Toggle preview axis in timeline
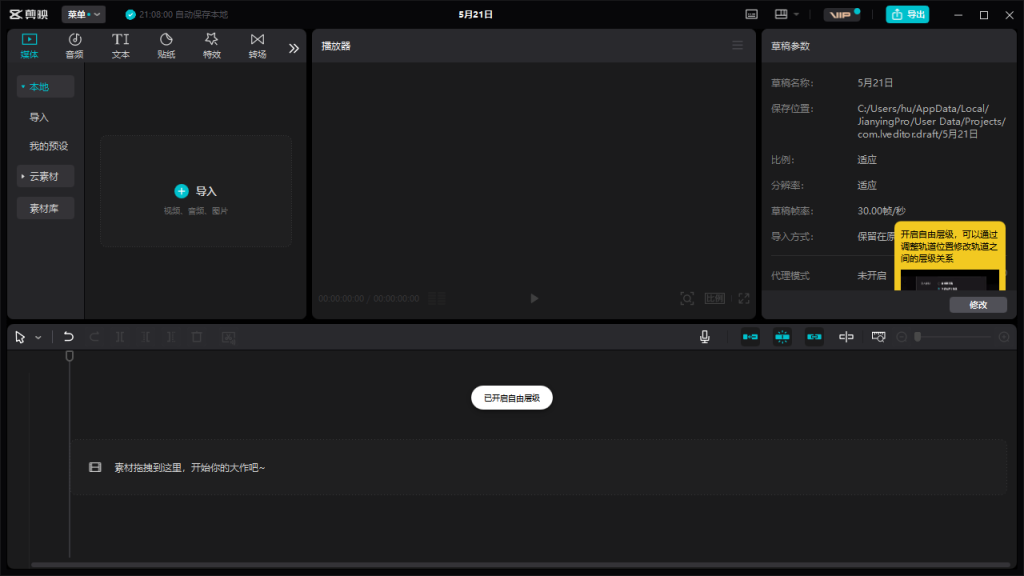This screenshot has height=576, width=1024. click(846, 337)
